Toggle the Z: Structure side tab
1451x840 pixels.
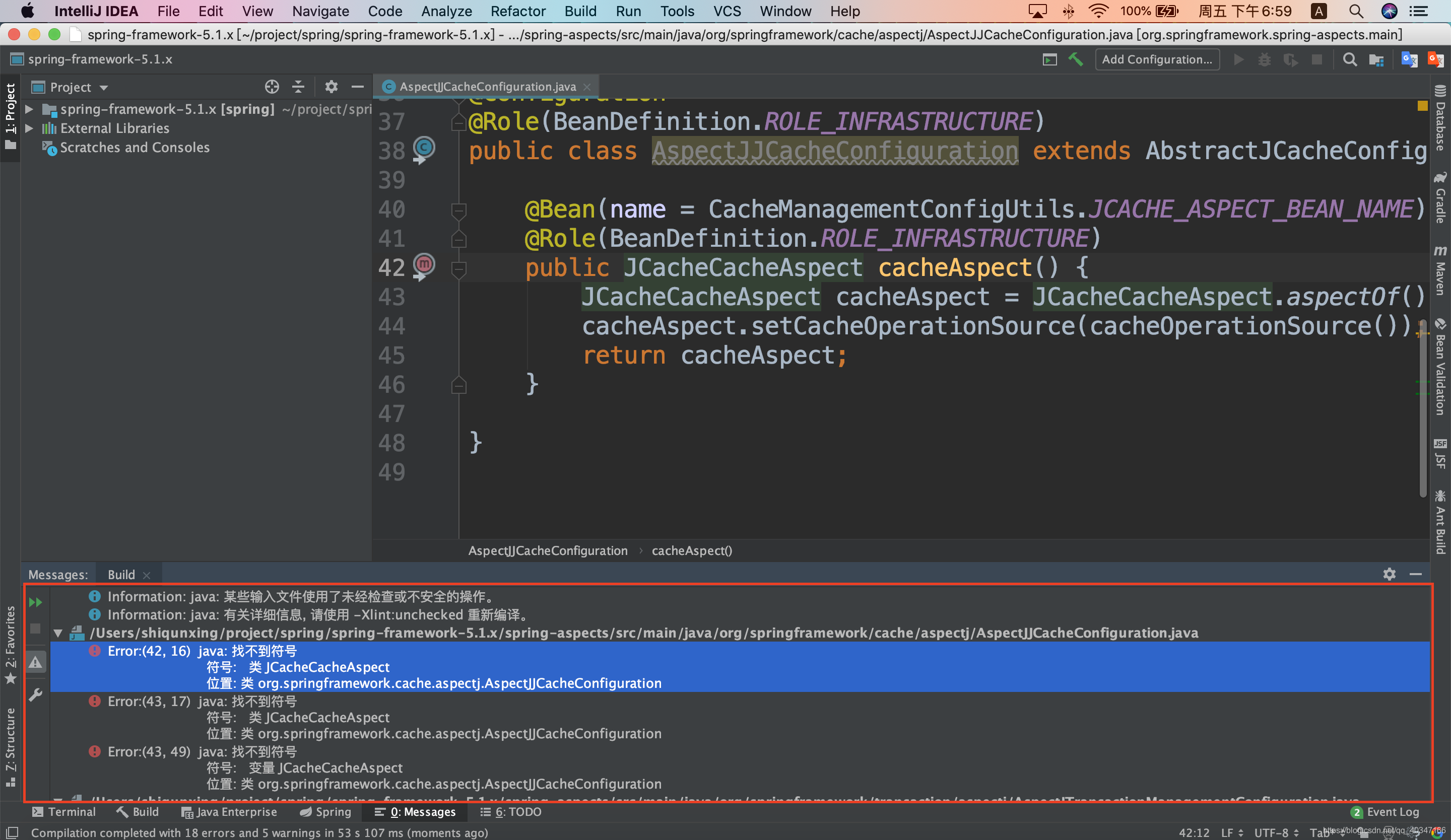click(11, 747)
